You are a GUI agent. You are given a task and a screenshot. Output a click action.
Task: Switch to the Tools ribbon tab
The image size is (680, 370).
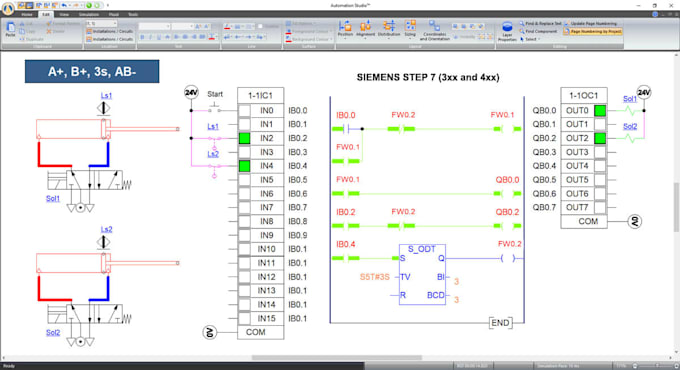(133, 14)
